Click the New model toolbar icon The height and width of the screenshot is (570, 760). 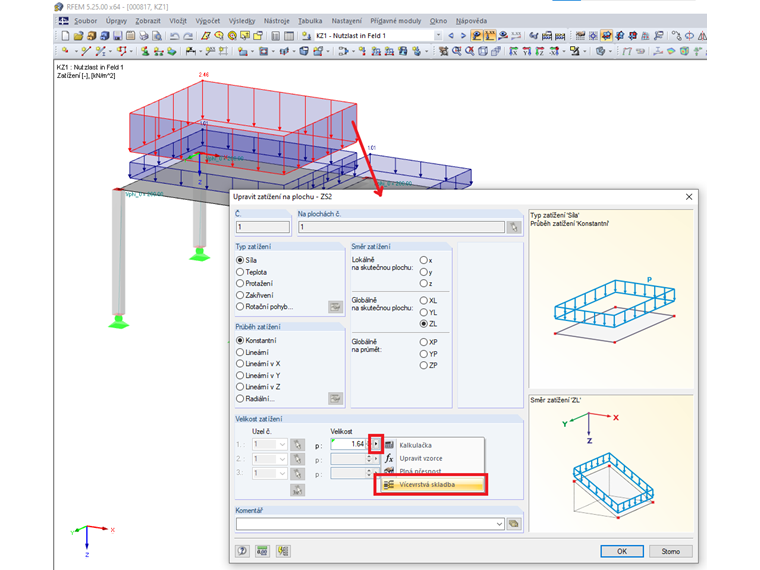tap(65, 35)
